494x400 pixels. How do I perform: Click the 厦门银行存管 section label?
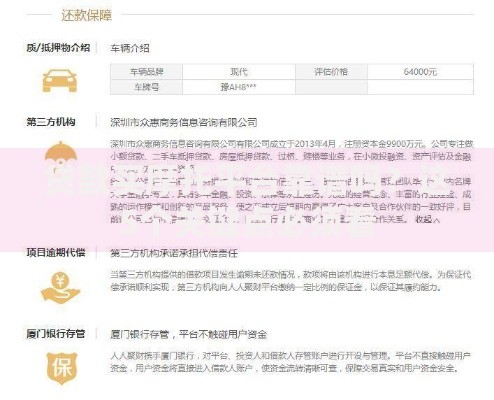point(56,334)
